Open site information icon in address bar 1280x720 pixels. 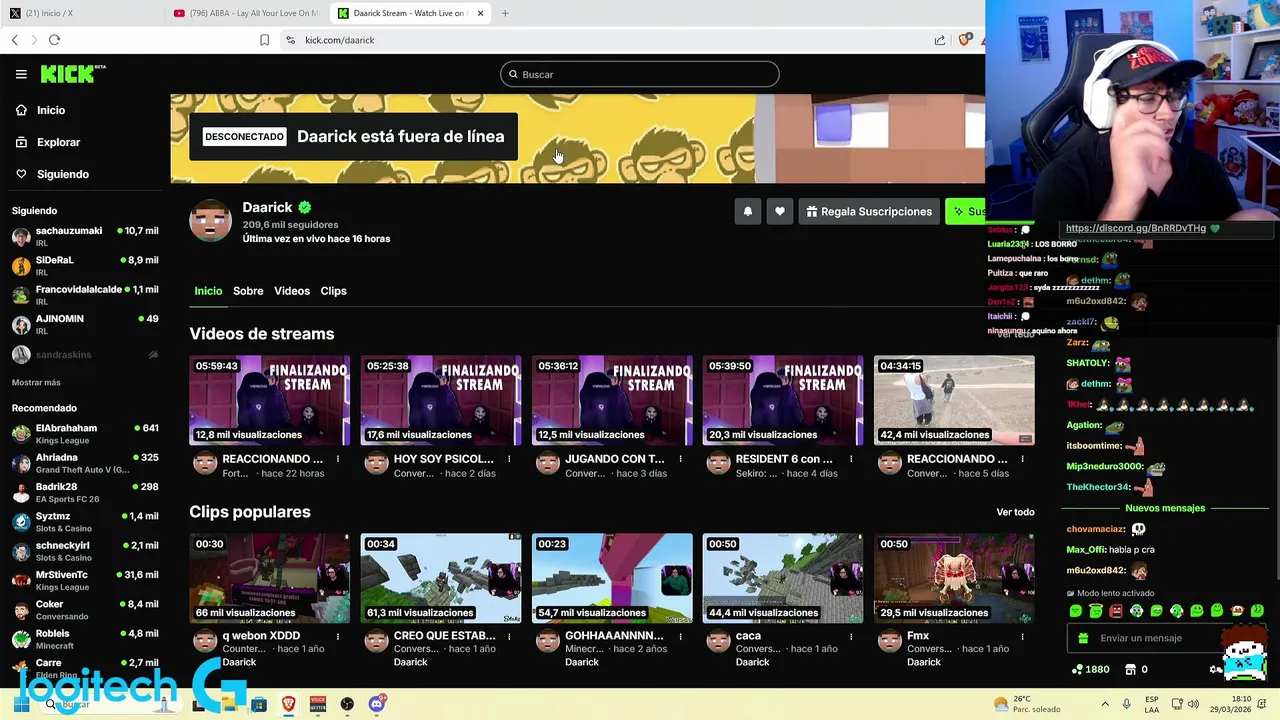coord(290,40)
